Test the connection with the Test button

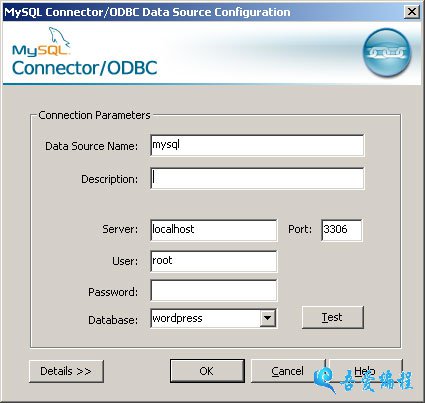(x=332, y=317)
